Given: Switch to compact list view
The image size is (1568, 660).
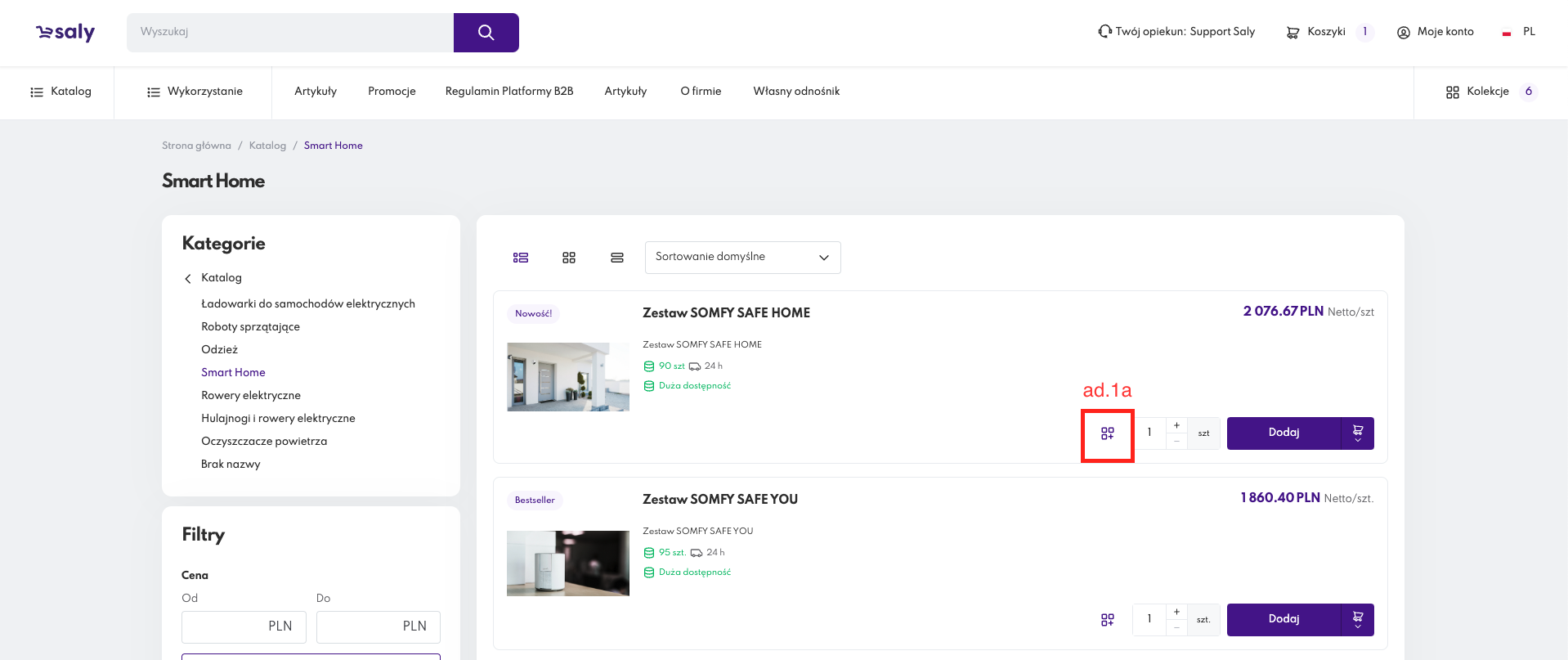Looking at the screenshot, I should pyautogui.click(x=617, y=258).
